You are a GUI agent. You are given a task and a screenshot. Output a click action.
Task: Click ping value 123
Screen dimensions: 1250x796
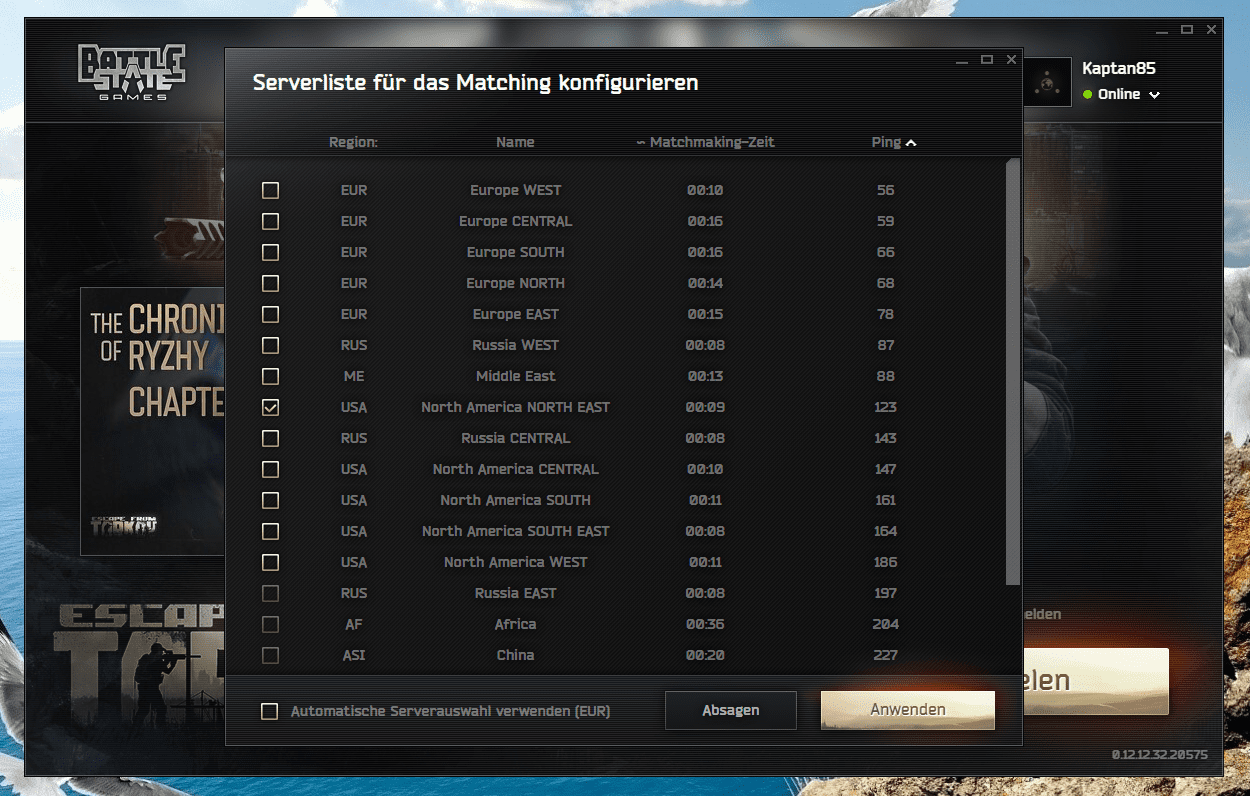[x=885, y=407]
